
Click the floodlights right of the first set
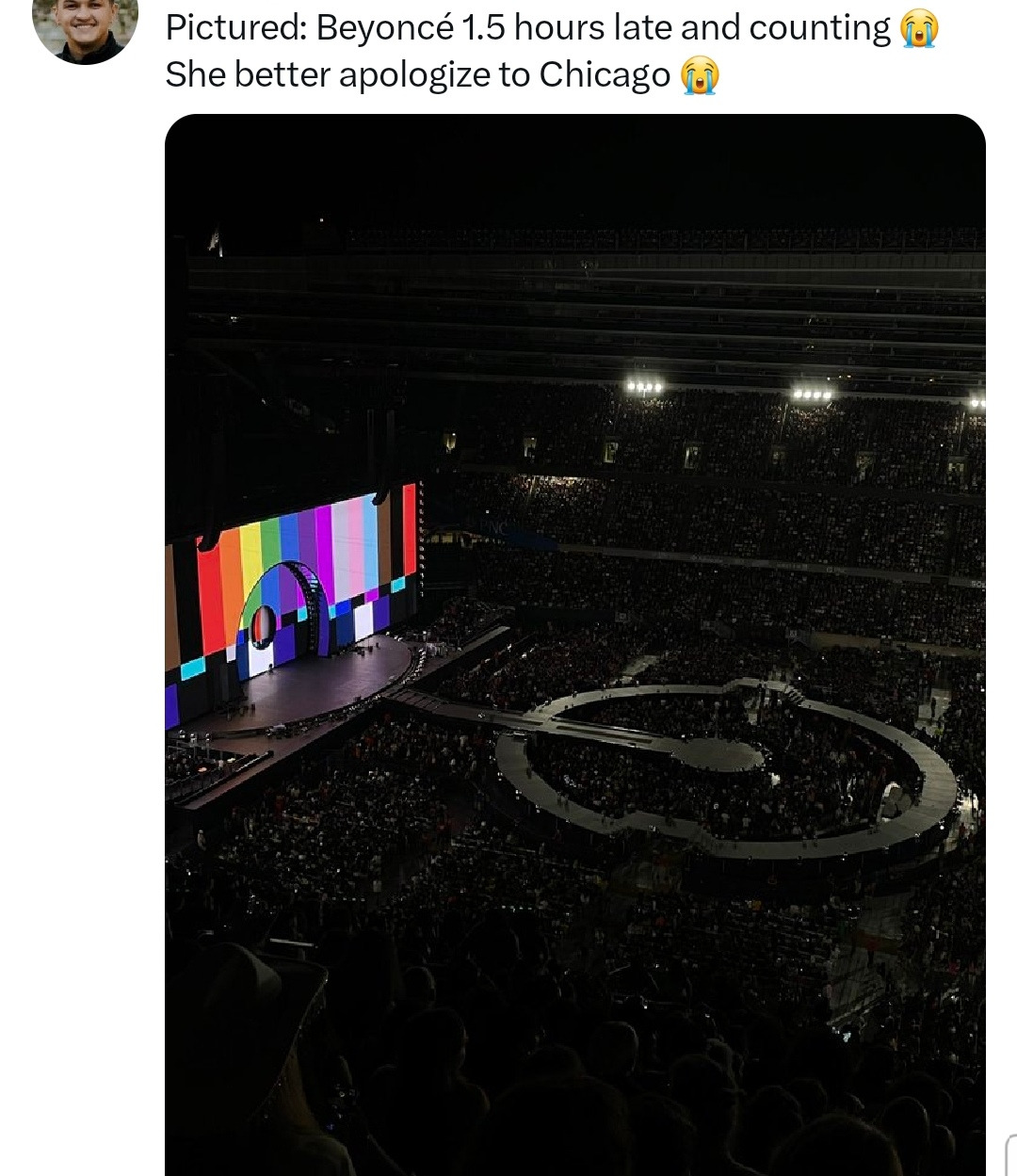pos(813,394)
